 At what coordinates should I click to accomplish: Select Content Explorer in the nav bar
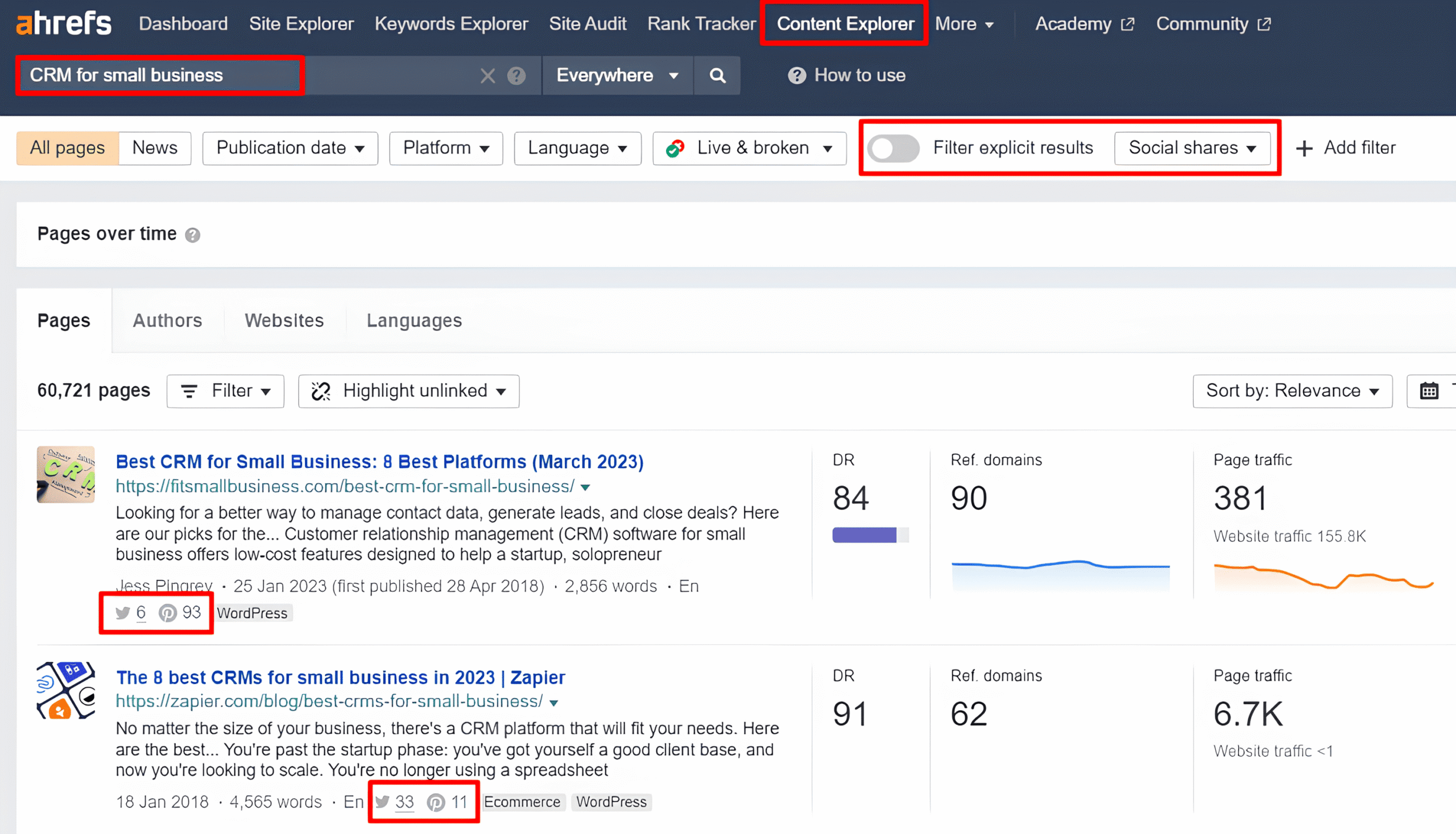[845, 24]
